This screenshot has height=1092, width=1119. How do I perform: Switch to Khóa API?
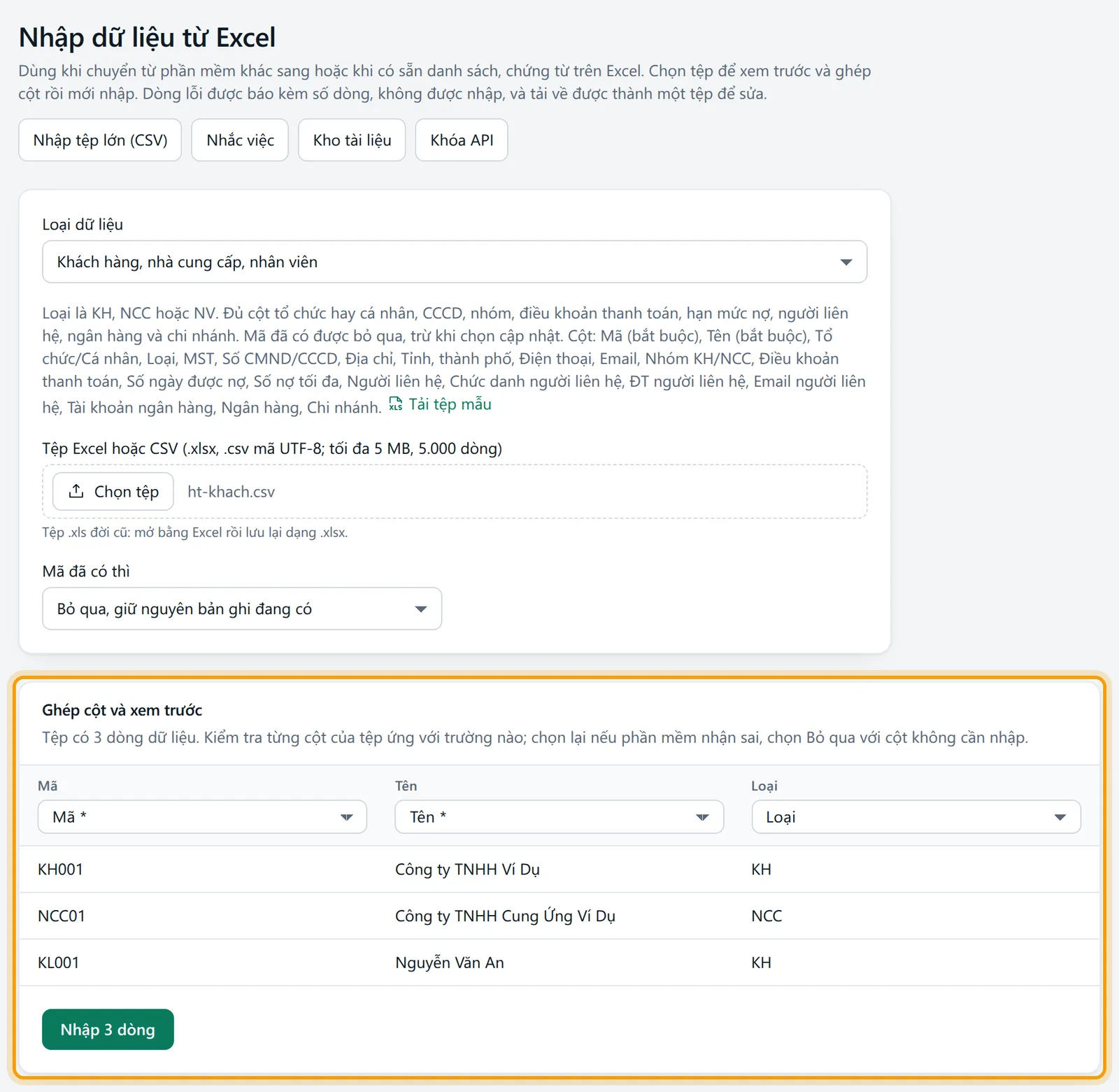click(462, 140)
